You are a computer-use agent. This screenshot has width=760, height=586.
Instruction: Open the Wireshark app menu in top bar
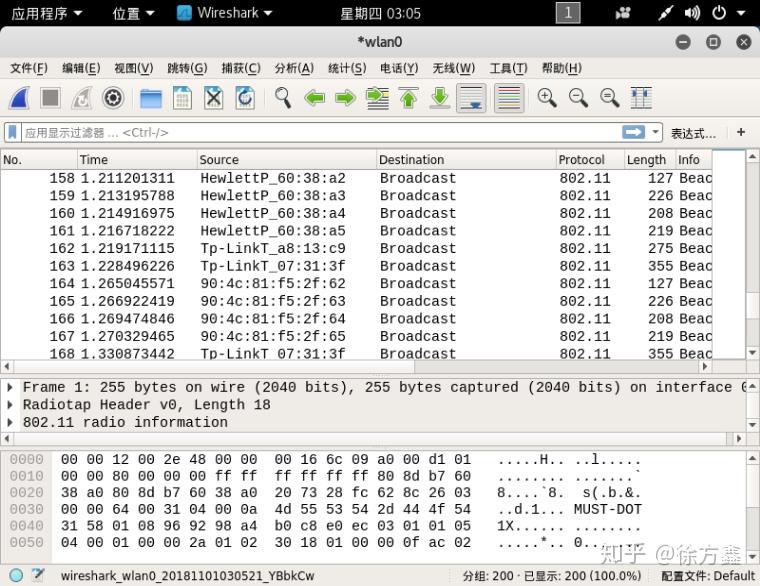coord(224,13)
